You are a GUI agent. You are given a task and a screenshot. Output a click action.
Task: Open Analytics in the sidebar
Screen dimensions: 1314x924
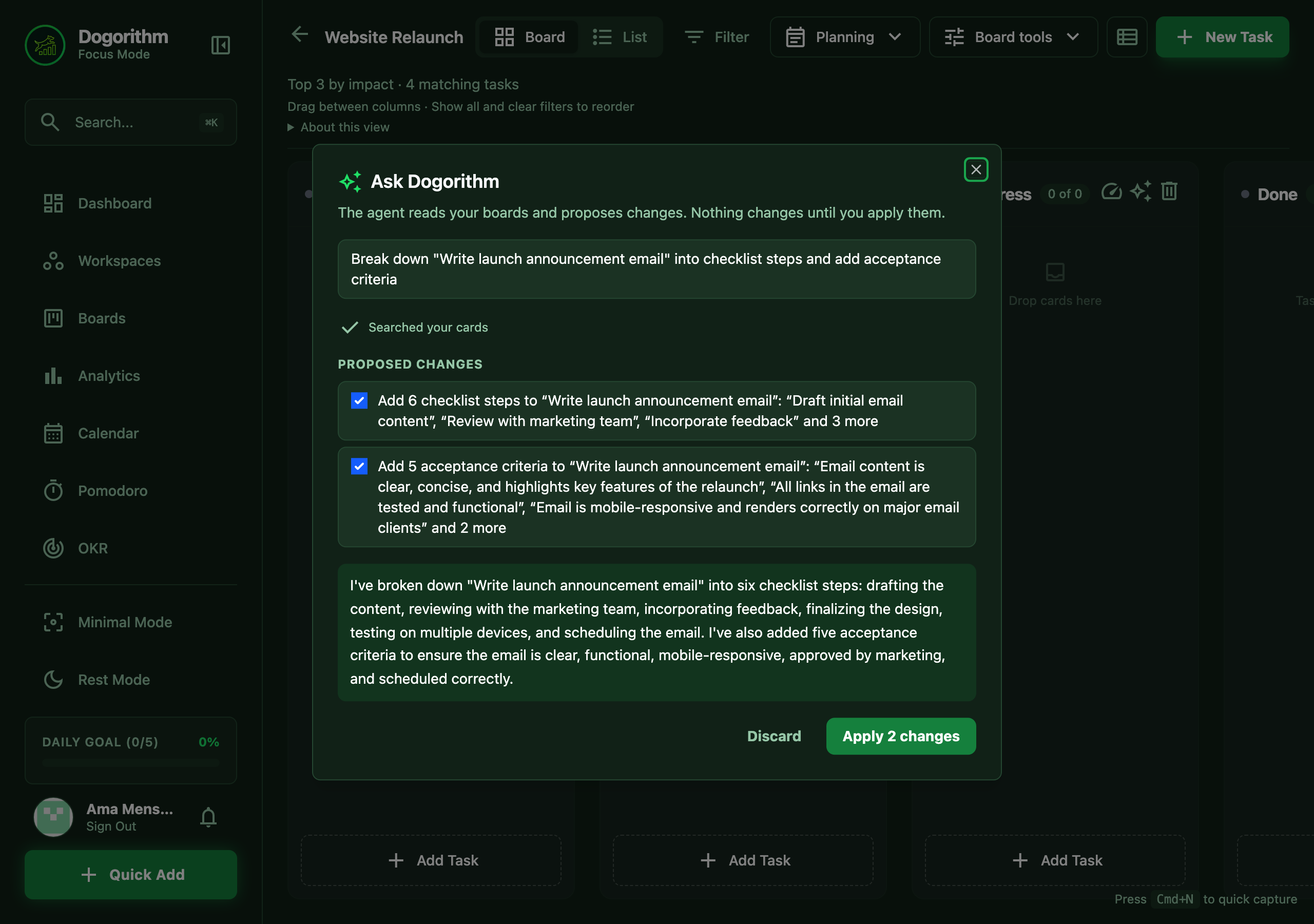pos(130,376)
